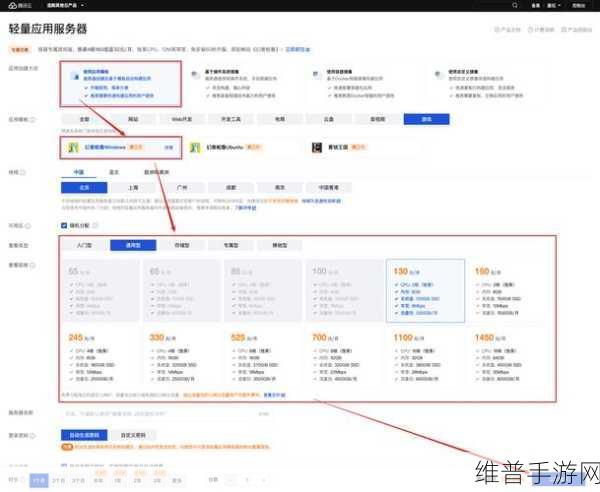Image resolution: width=600 pixels, height=492 pixels.
Task: Choose the 南京 city button
Action: [x=280, y=188]
